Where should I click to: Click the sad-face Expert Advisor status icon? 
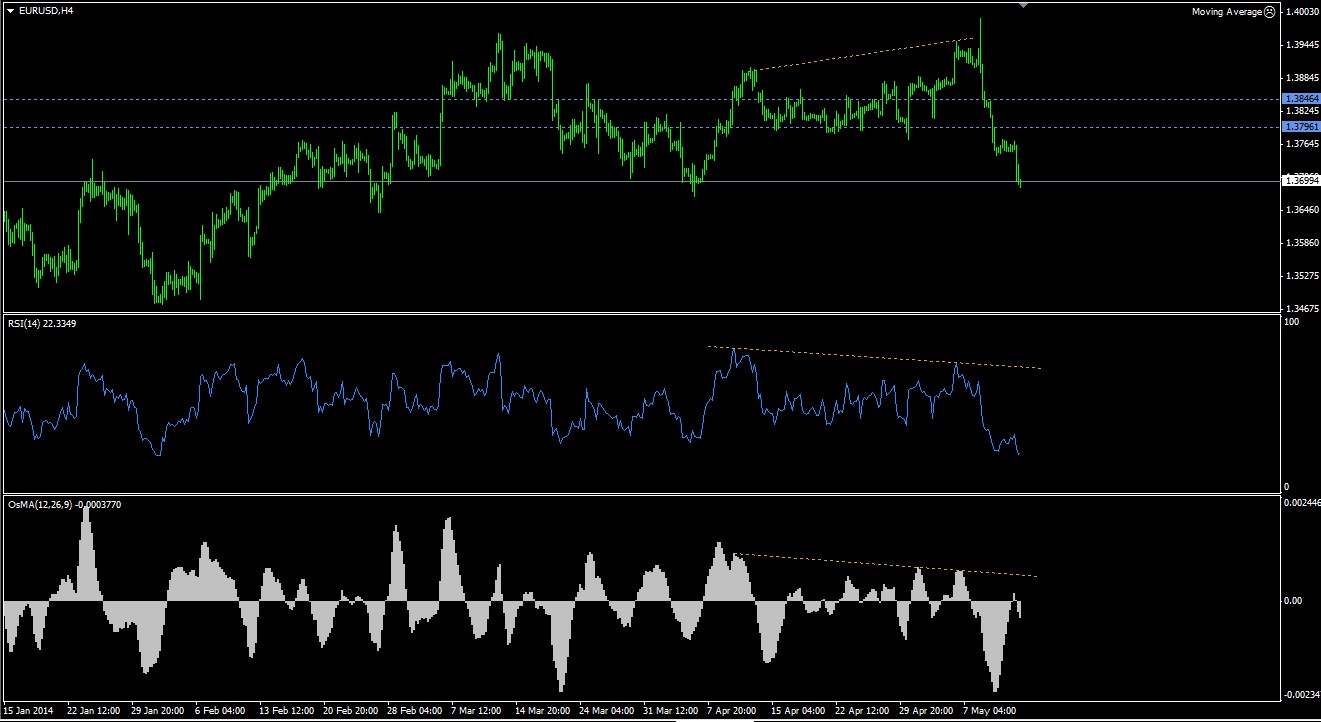pyautogui.click(x=1270, y=11)
